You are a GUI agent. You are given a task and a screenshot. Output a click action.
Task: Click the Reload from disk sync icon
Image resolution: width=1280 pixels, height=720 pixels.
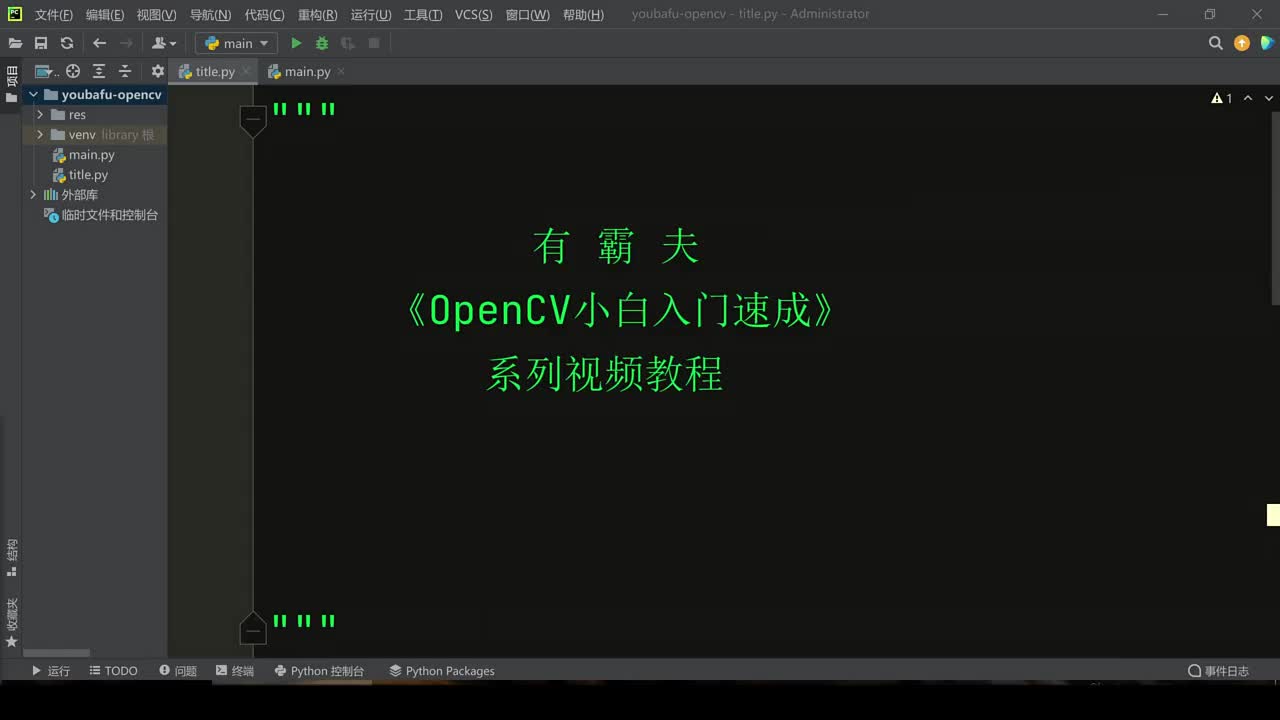click(67, 43)
